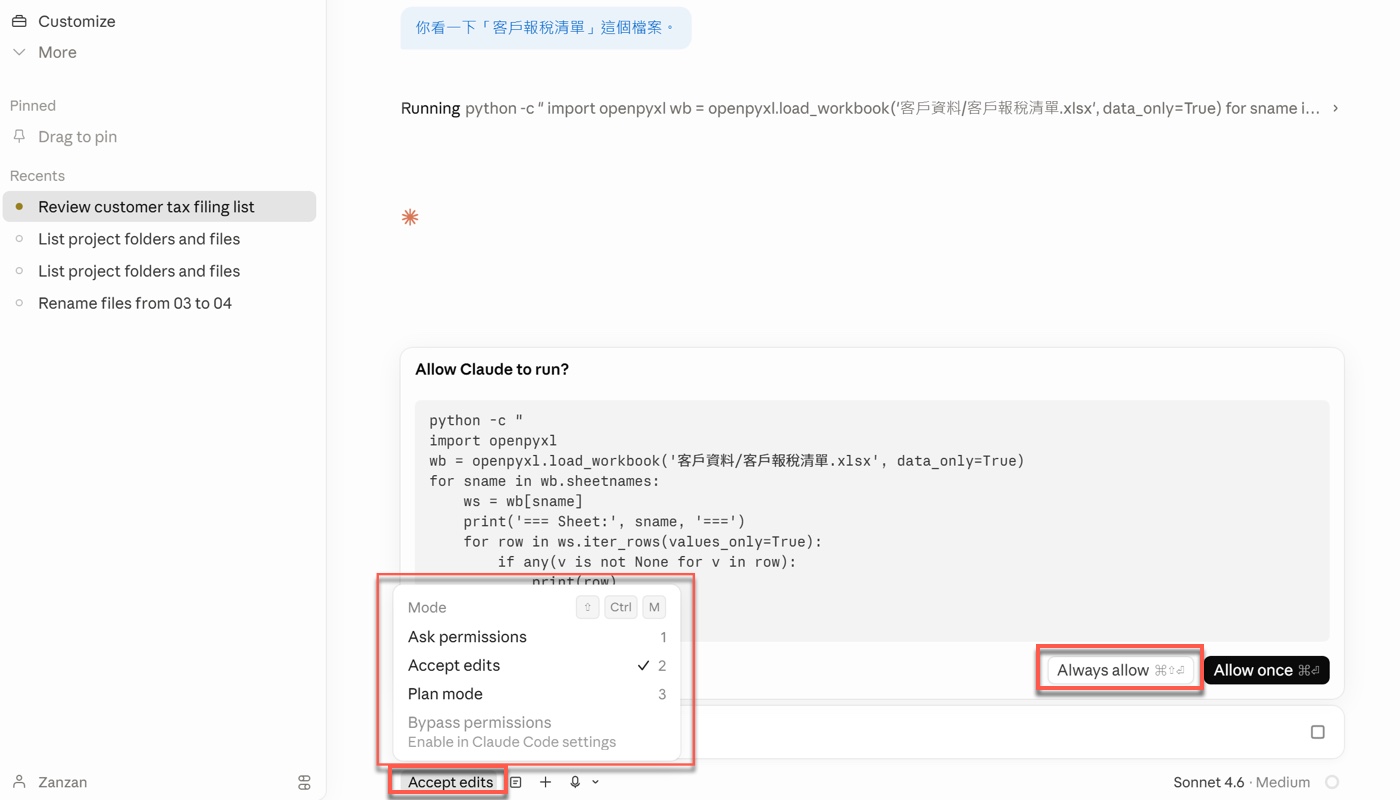The width and height of the screenshot is (1400, 800).
Task: Select Plan mode from Mode menu
Action: (445, 694)
